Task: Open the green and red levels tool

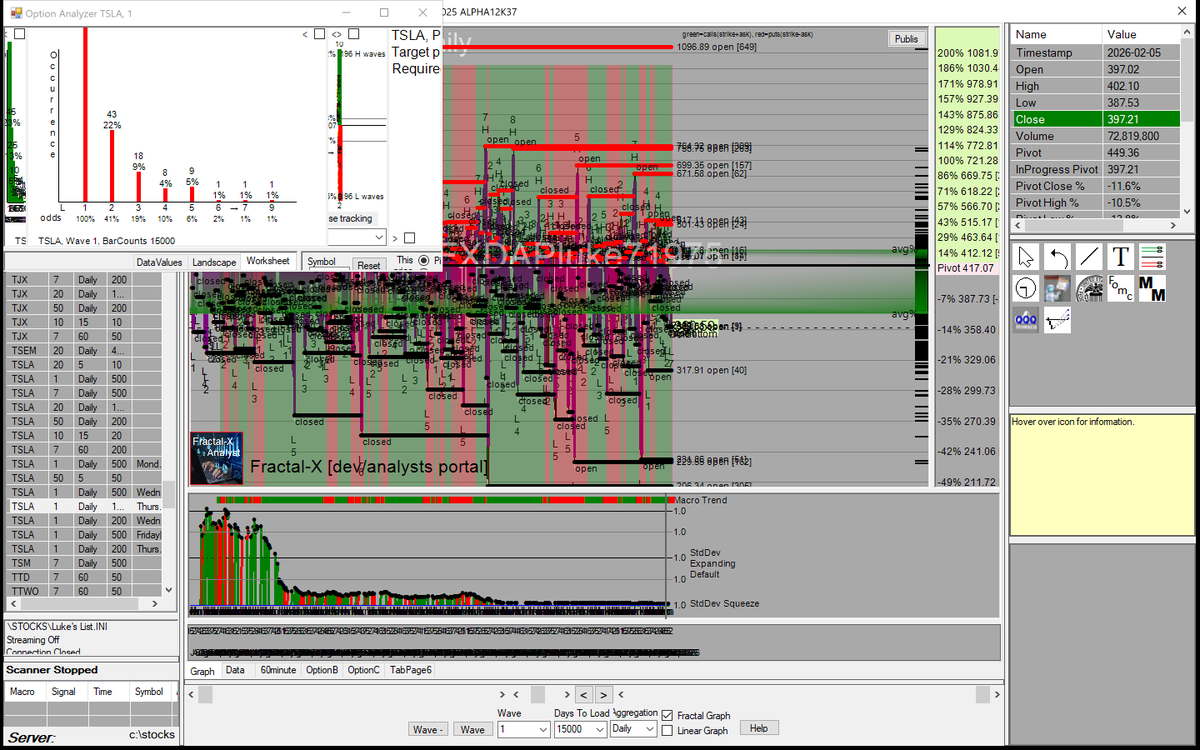Action: pyautogui.click(x=1152, y=257)
